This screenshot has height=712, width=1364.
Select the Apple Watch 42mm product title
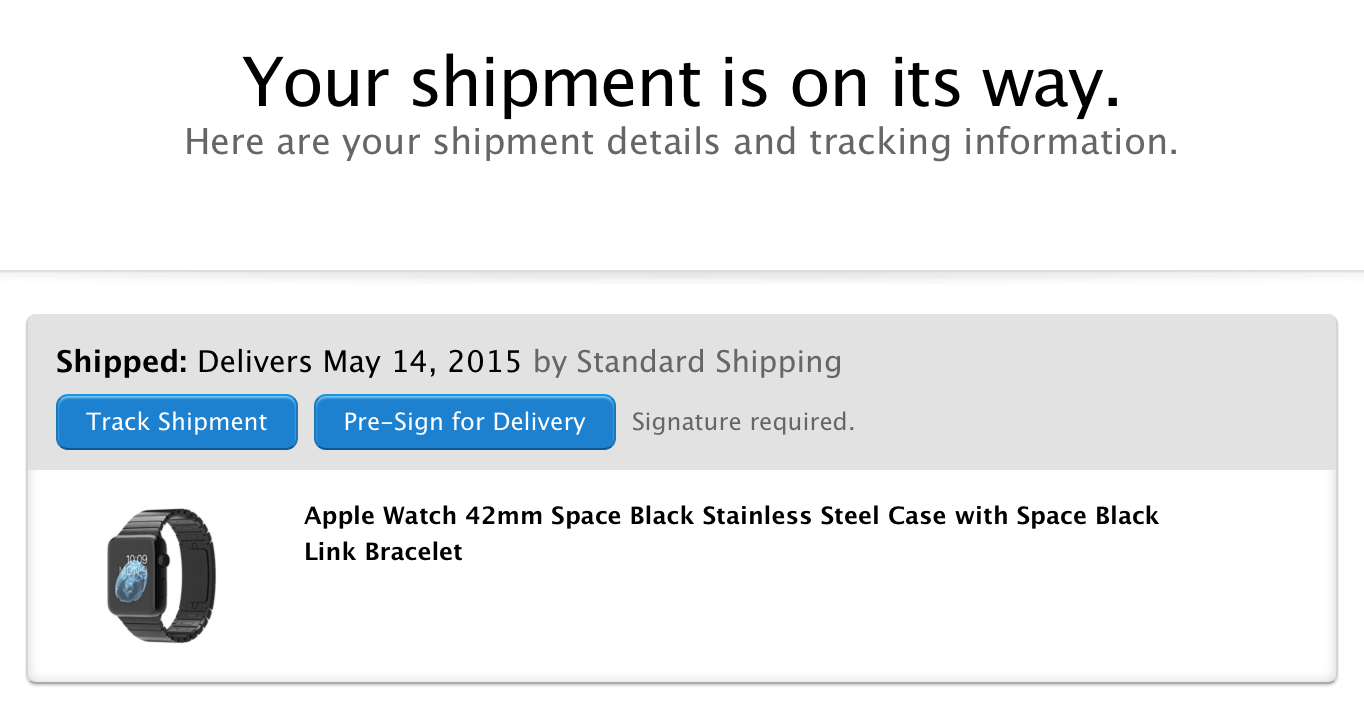coord(731,516)
